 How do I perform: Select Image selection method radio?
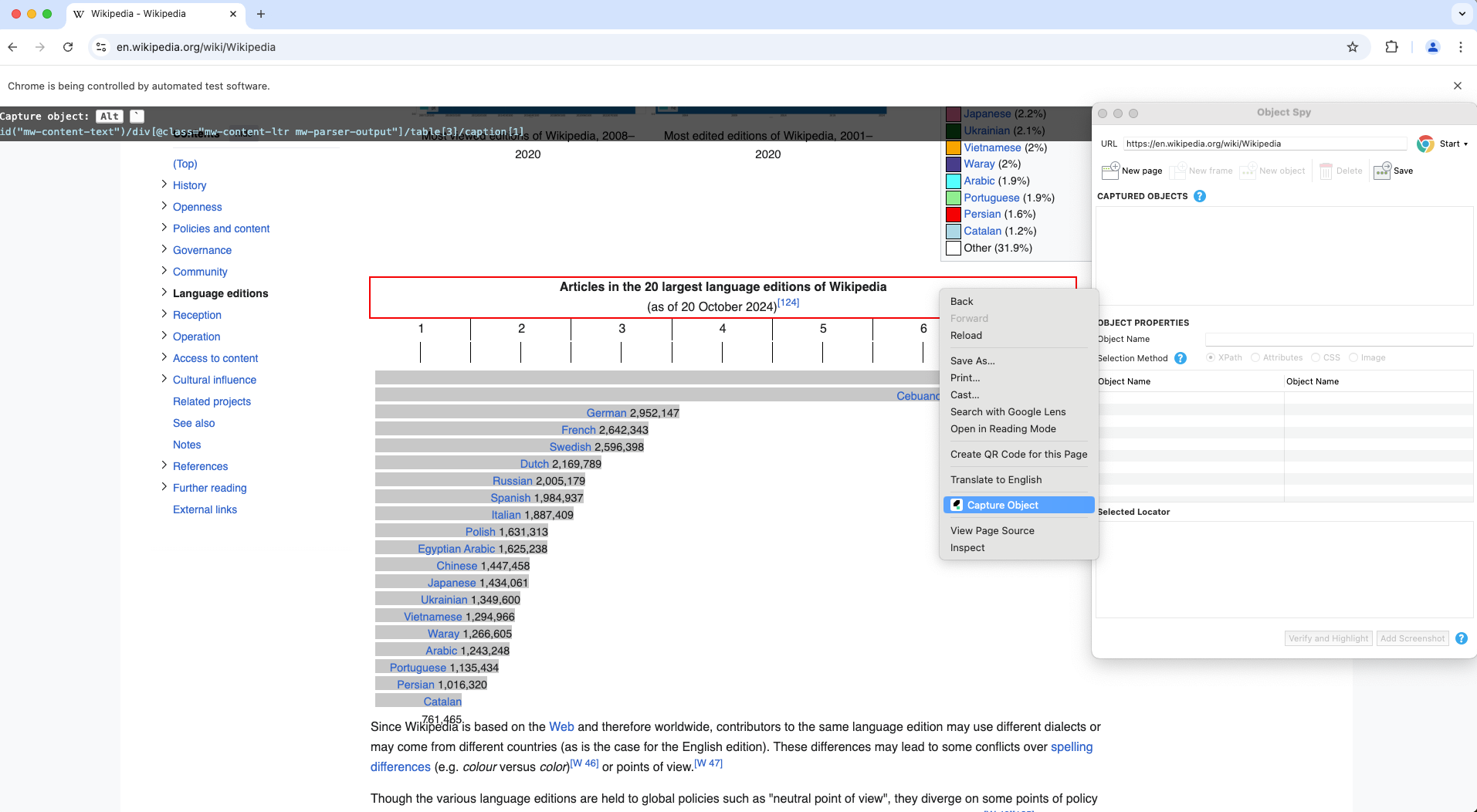(1353, 357)
